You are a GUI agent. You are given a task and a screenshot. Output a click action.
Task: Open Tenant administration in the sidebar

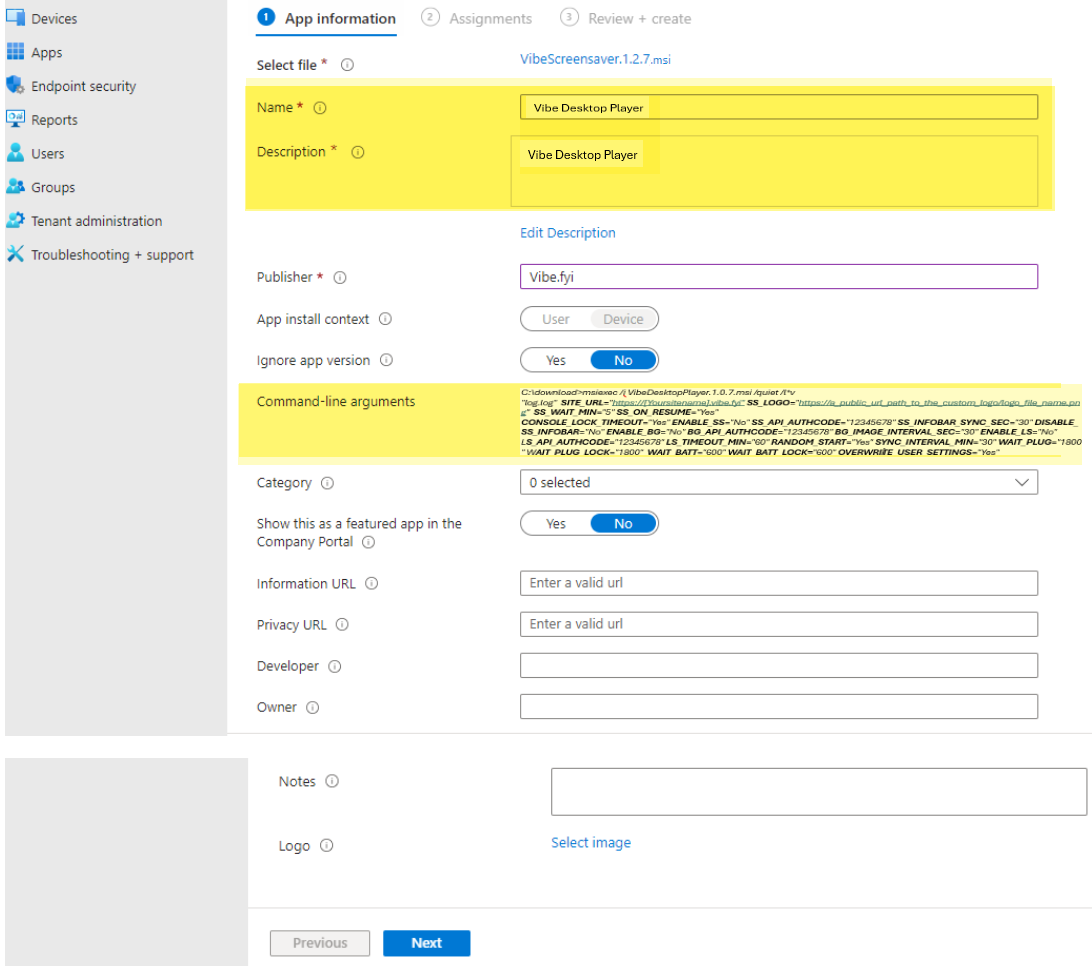(x=97, y=221)
